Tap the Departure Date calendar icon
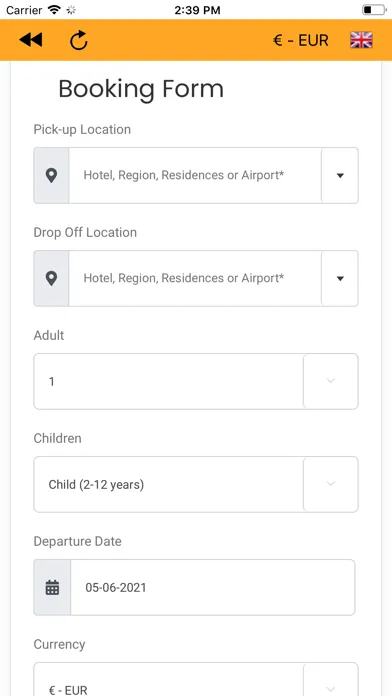The width and height of the screenshot is (392, 696). pos(52,587)
